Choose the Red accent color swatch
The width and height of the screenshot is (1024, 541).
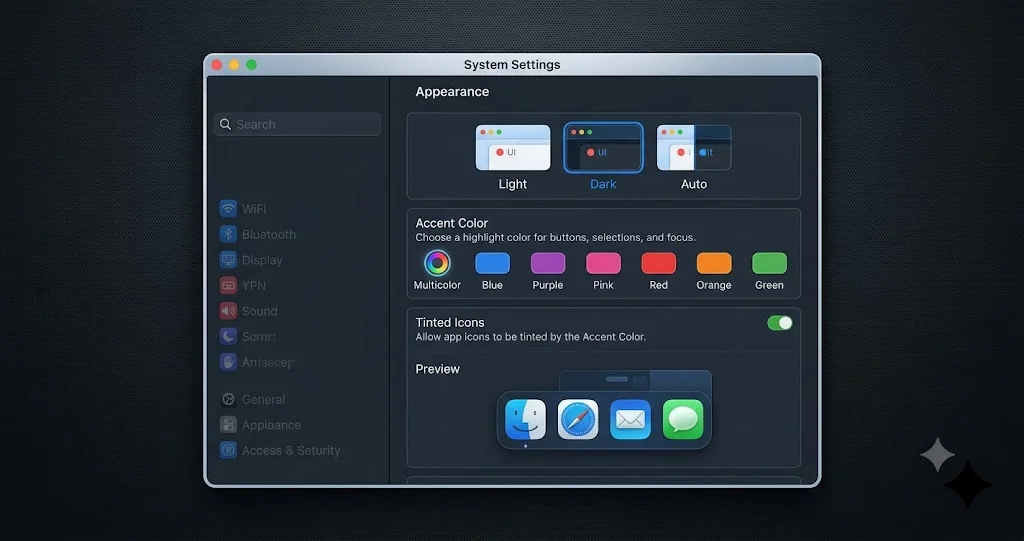click(658, 263)
